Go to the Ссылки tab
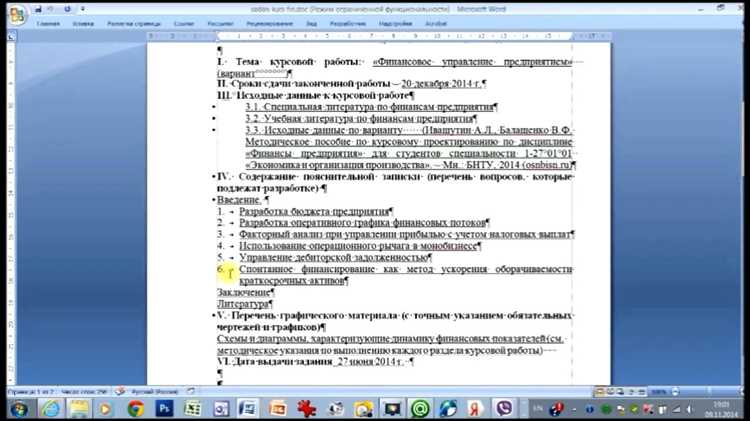 point(184,23)
